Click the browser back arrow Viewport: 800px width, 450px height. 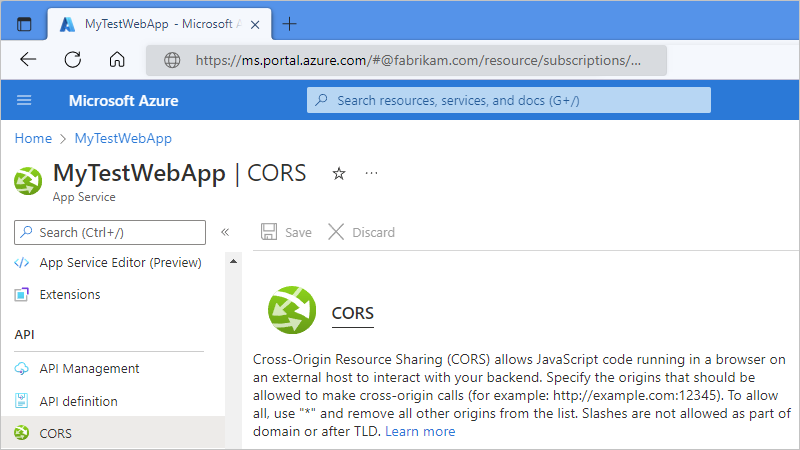[x=28, y=59]
